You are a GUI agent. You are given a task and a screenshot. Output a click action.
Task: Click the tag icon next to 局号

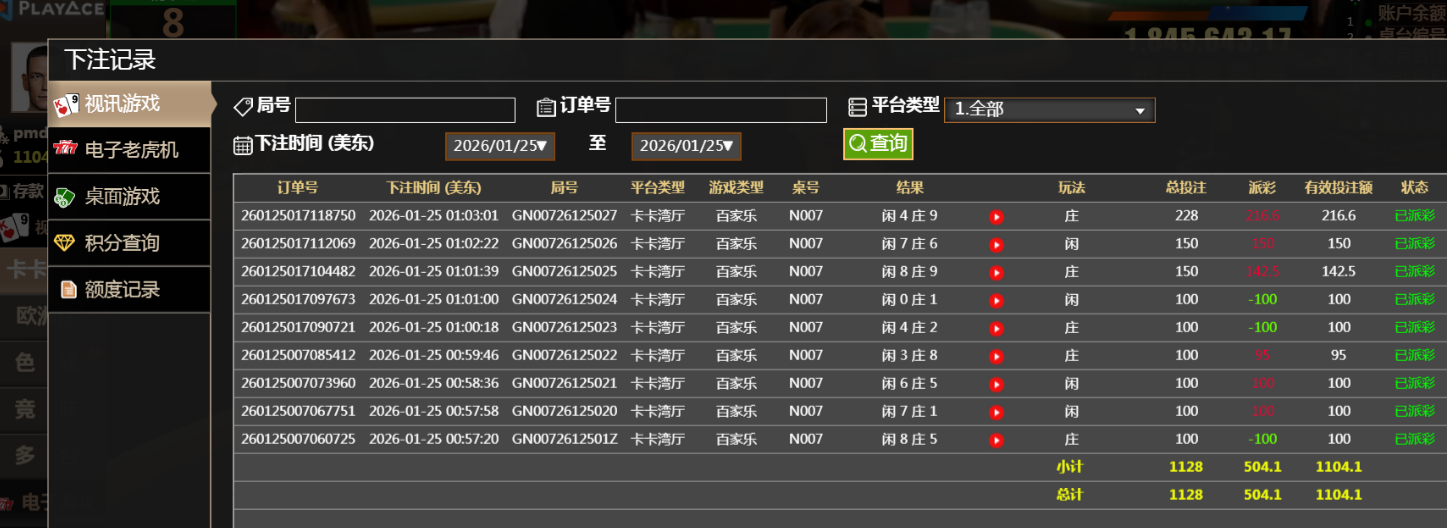click(x=243, y=106)
